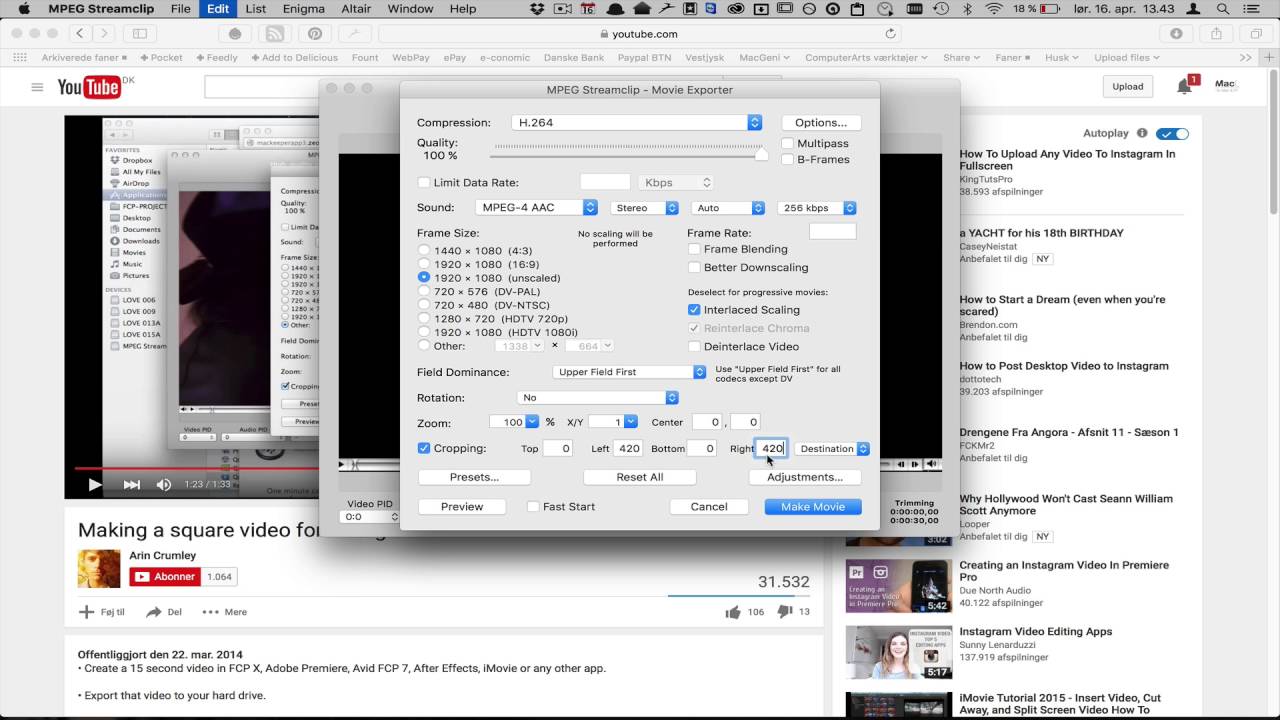Image resolution: width=1280 pixels, height=720 pixels.
Task: Enable the Limit Data Rate checkbox
Action: pos(424,183)
